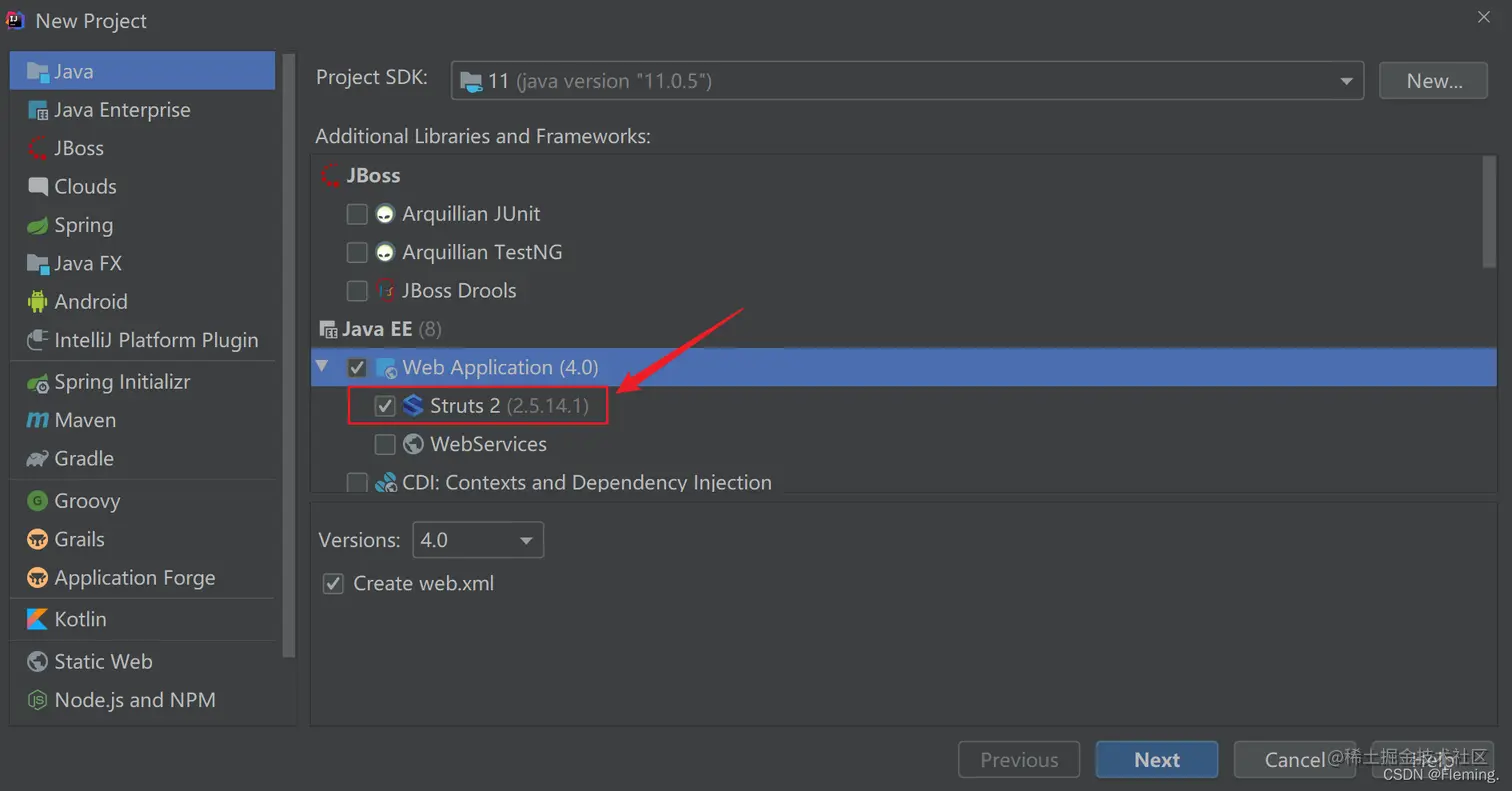The image size is (1512, 791).
Task: Click the Kotlin K icon
Action: pyautogui.click(x=38, y=619)
